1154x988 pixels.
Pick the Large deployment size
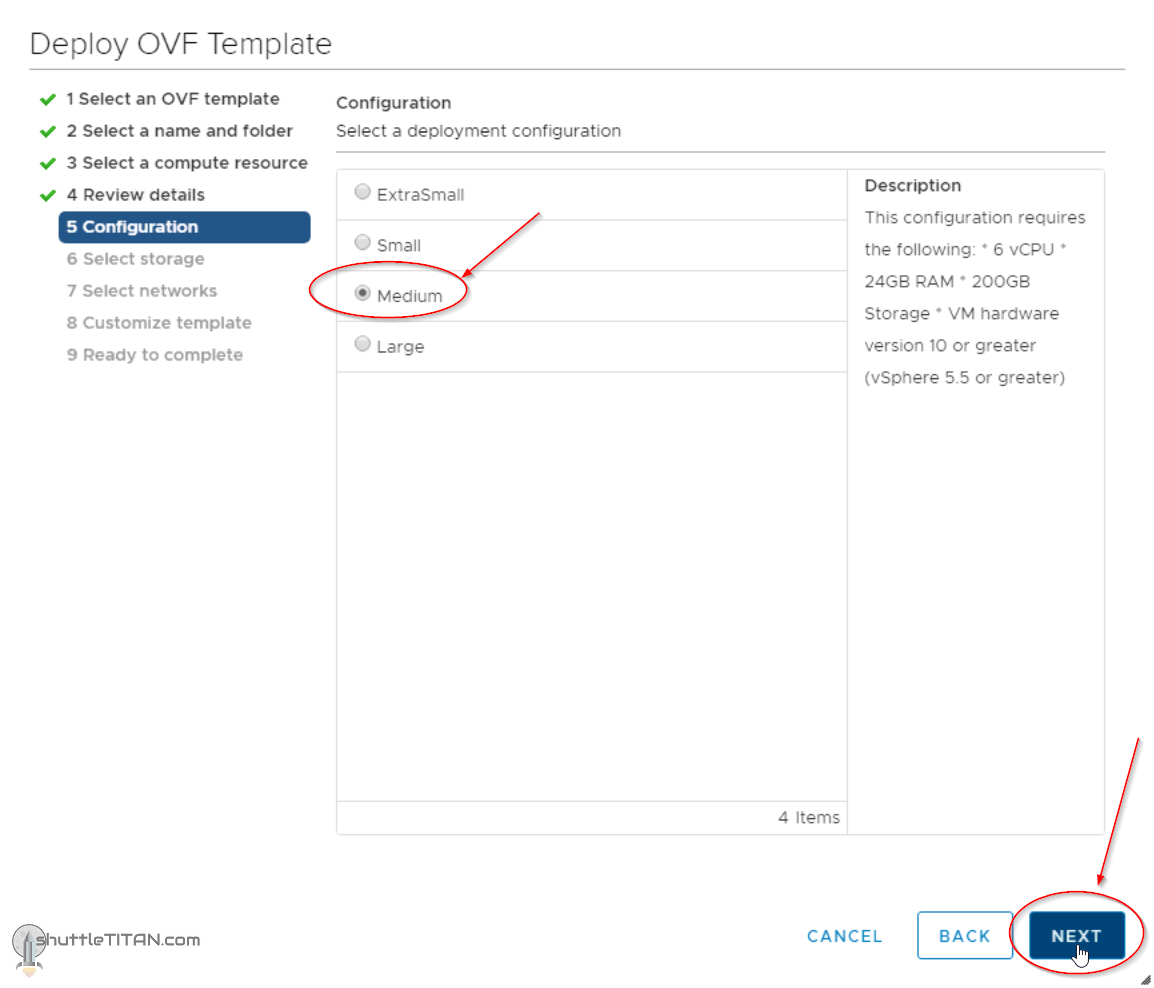pyautogui.click(x=363, y=345)
